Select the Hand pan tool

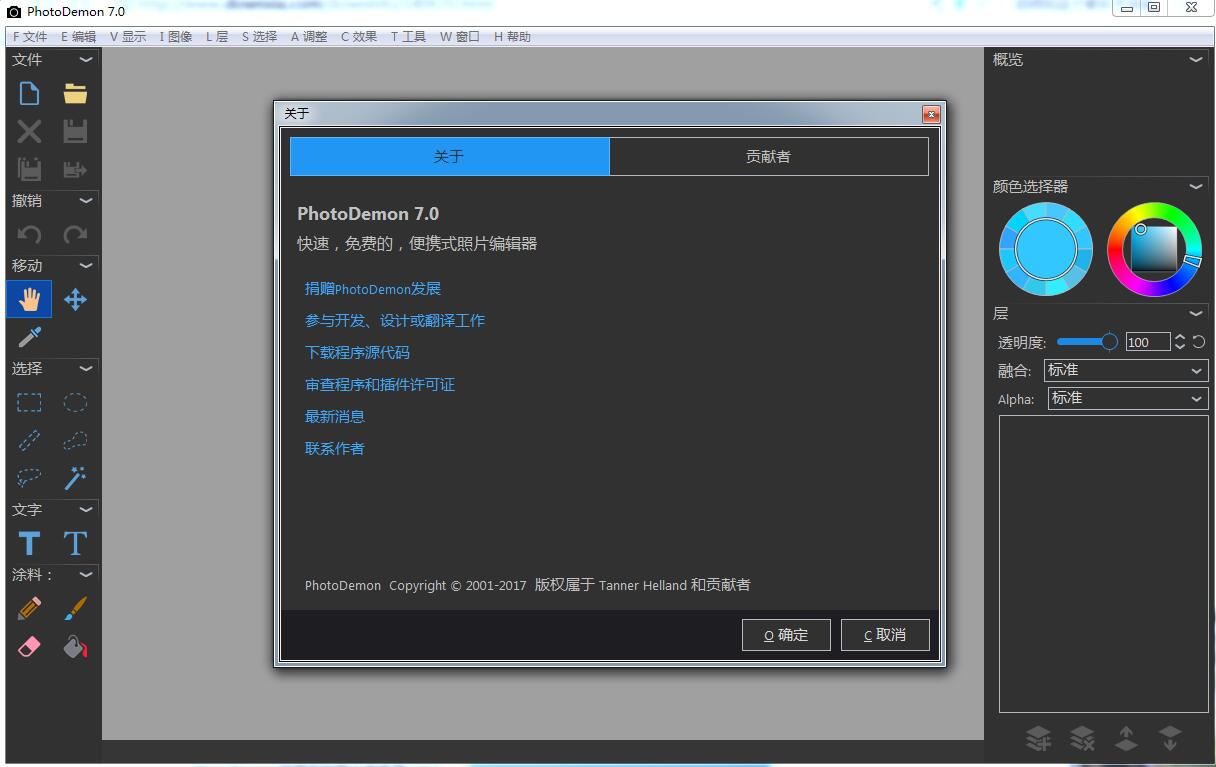[30, 299]
